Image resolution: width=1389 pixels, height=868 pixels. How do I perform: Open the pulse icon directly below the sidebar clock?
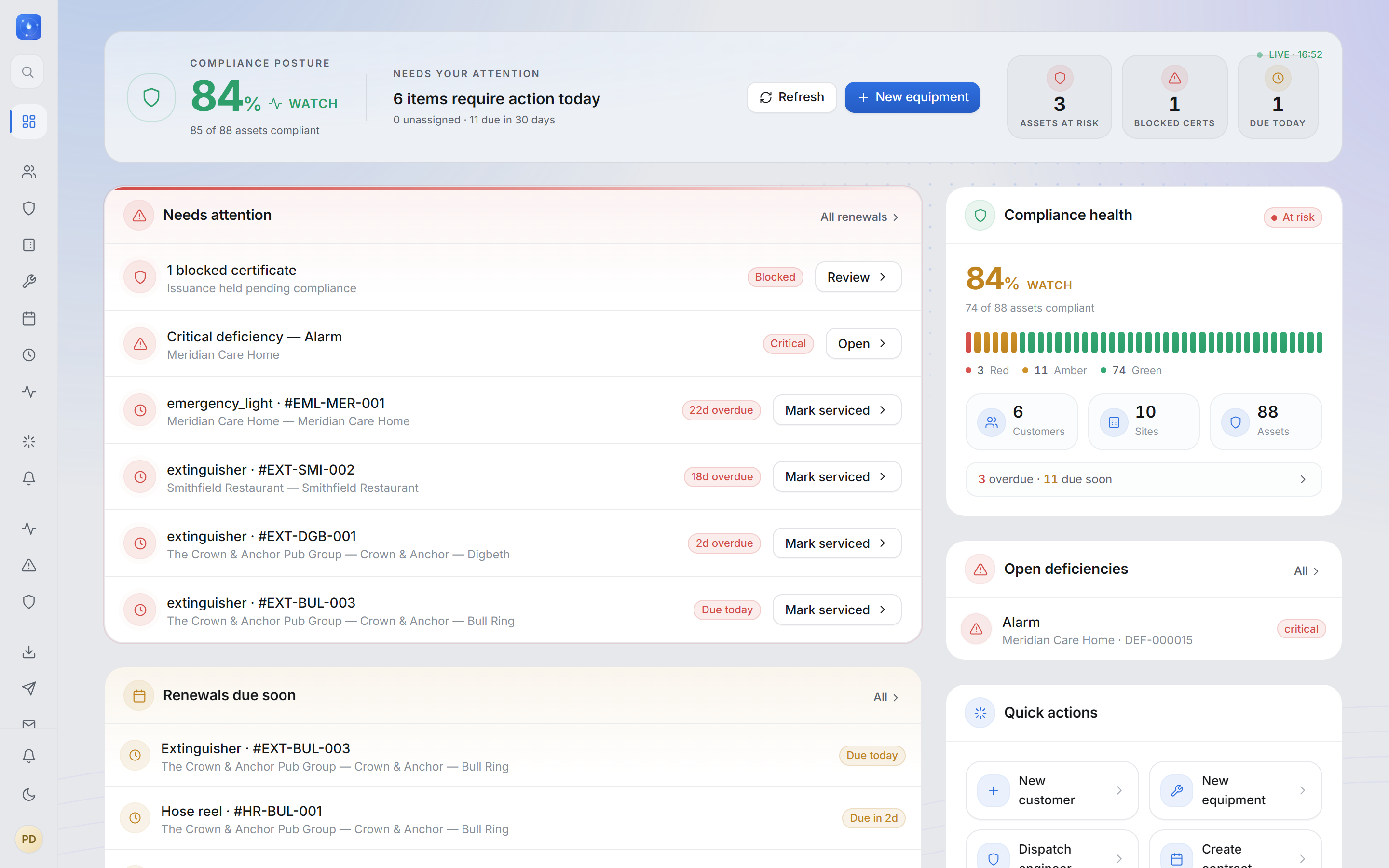tap(29, 392)
